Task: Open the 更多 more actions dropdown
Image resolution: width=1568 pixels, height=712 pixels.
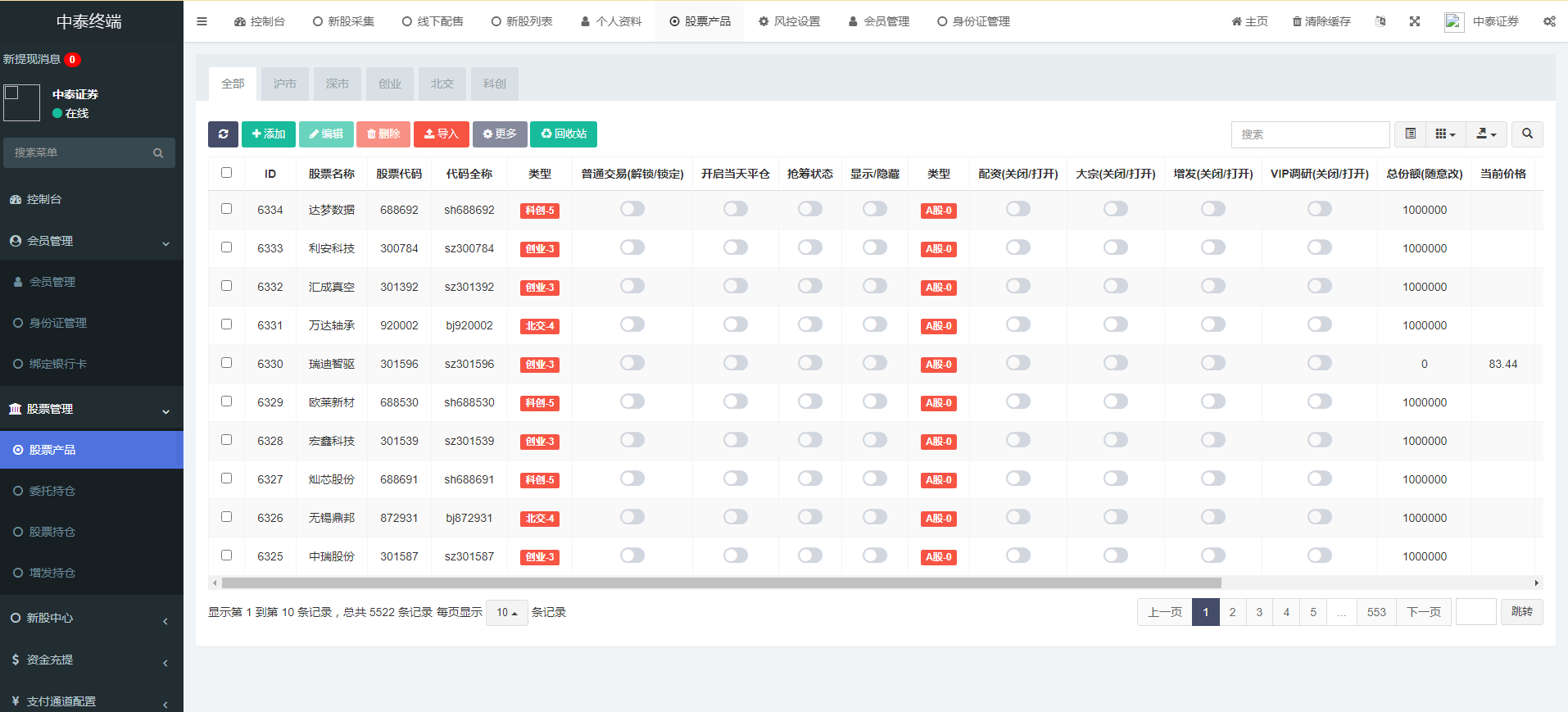Action: 500,134
